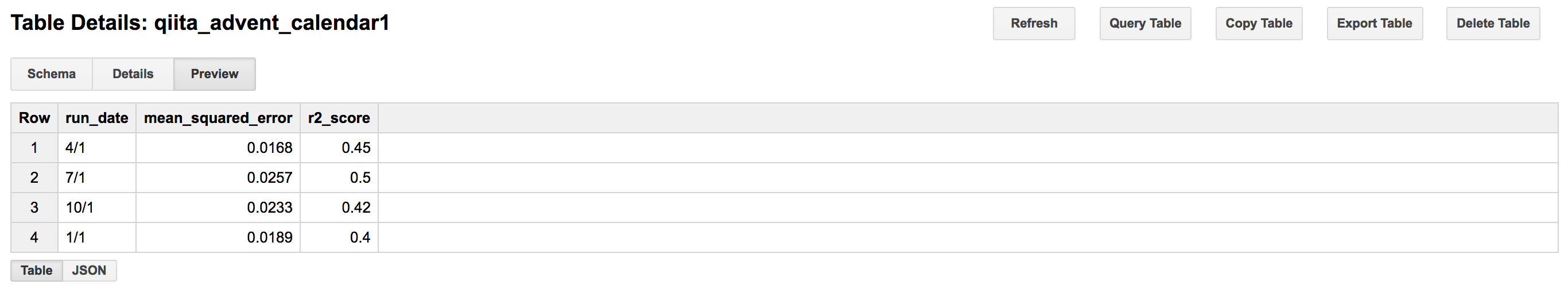
Task: Select the Preview tab
Action: [214, 74]
